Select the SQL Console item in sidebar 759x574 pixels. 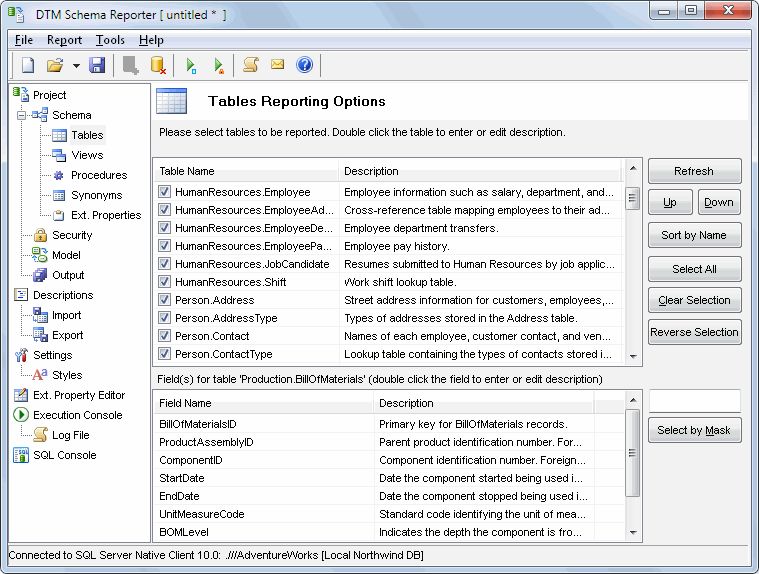coord(64,455)
